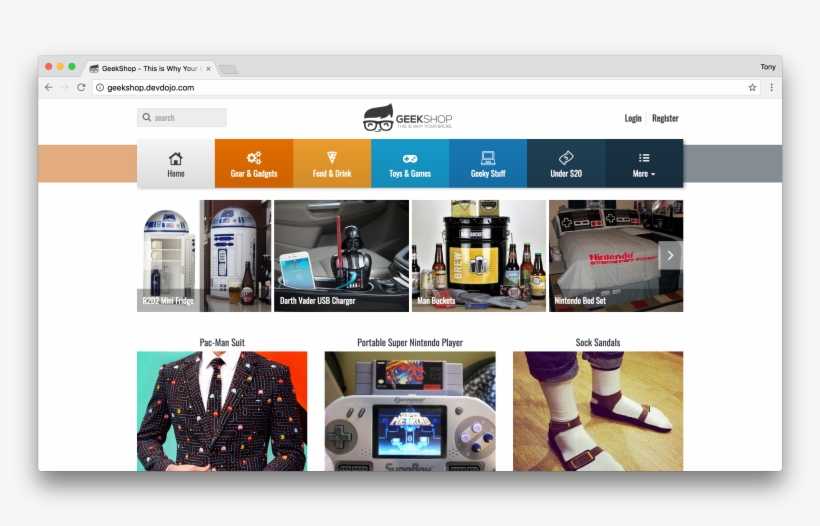Click the More list icon
Viewport: 820px width, 526px height.
[x=644, y=157]
